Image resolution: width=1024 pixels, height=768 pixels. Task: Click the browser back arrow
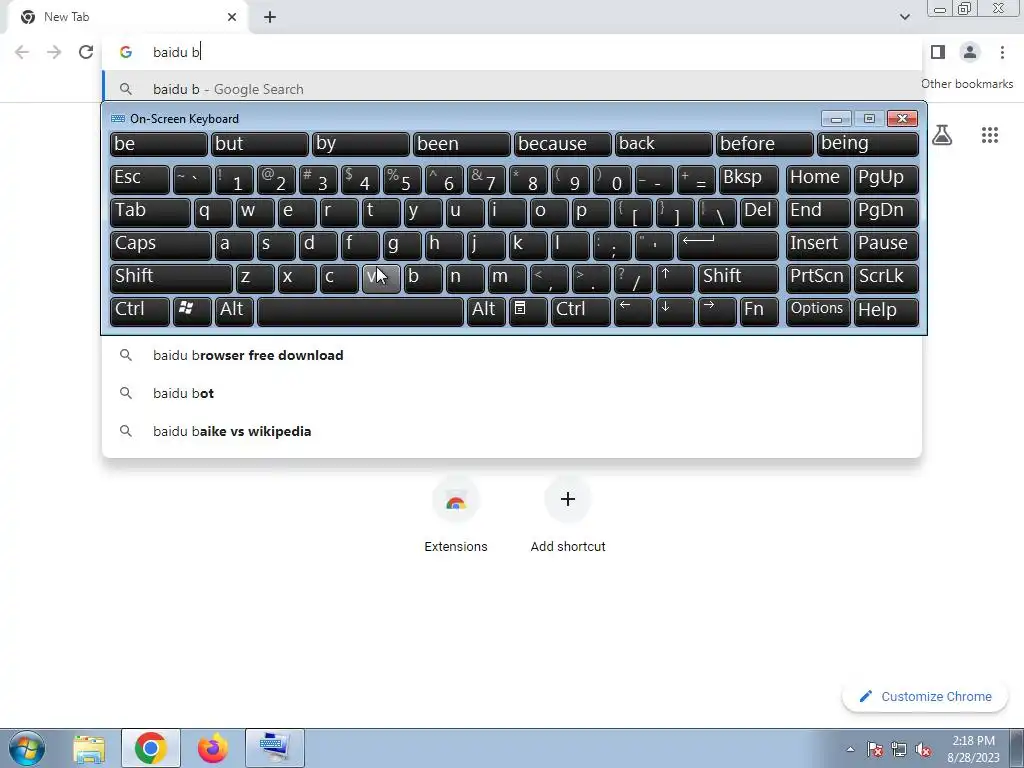[22, 52]
